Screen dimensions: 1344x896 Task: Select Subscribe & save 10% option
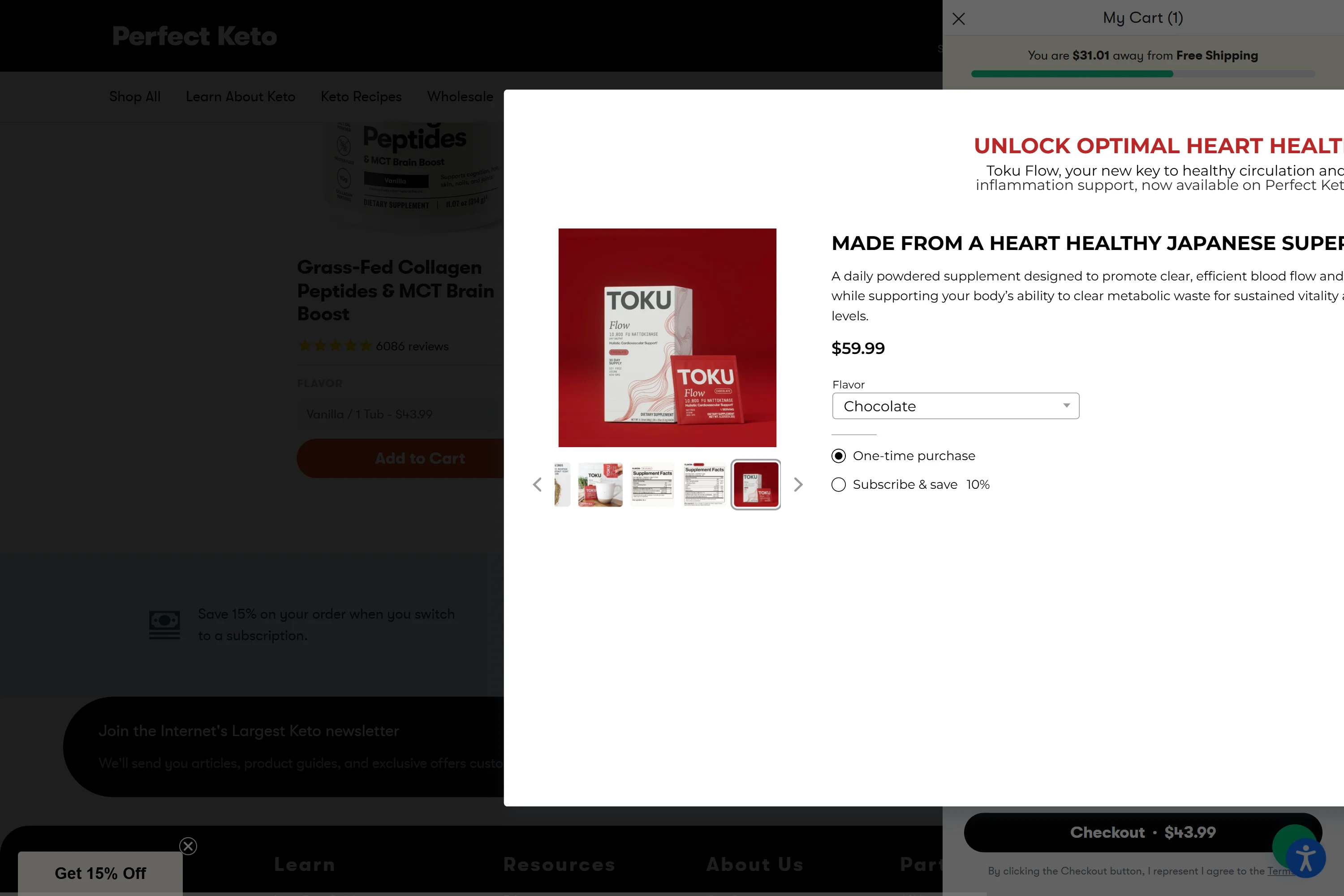pos(838,485)
